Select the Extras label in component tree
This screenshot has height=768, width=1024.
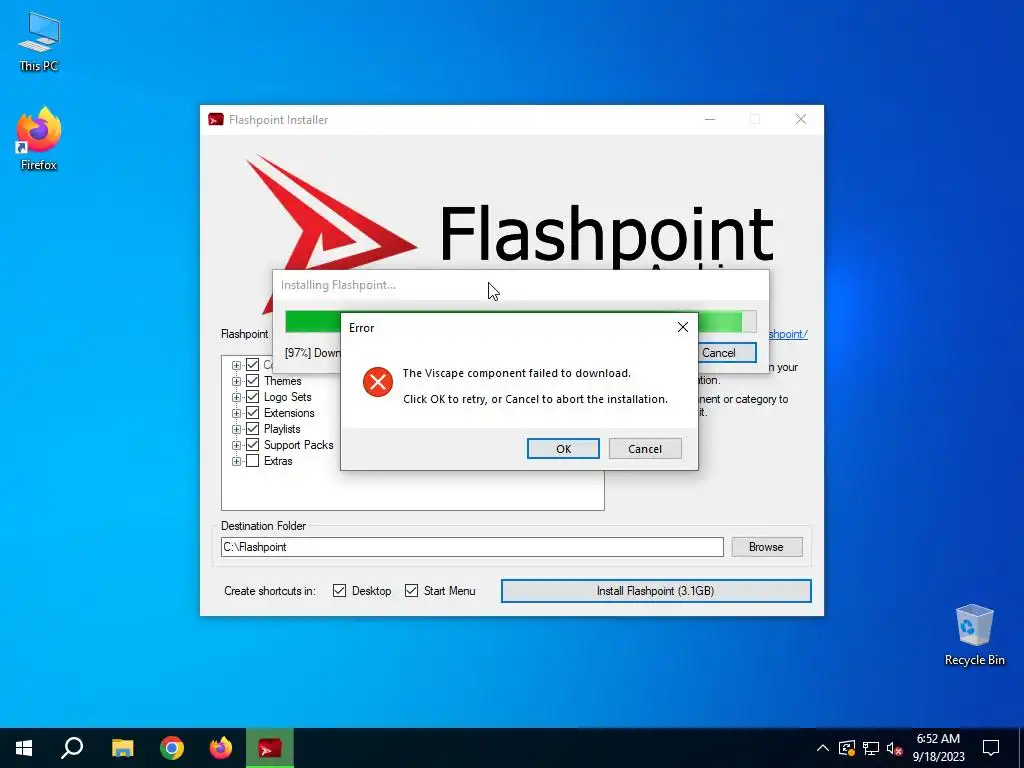pos(278,460)
